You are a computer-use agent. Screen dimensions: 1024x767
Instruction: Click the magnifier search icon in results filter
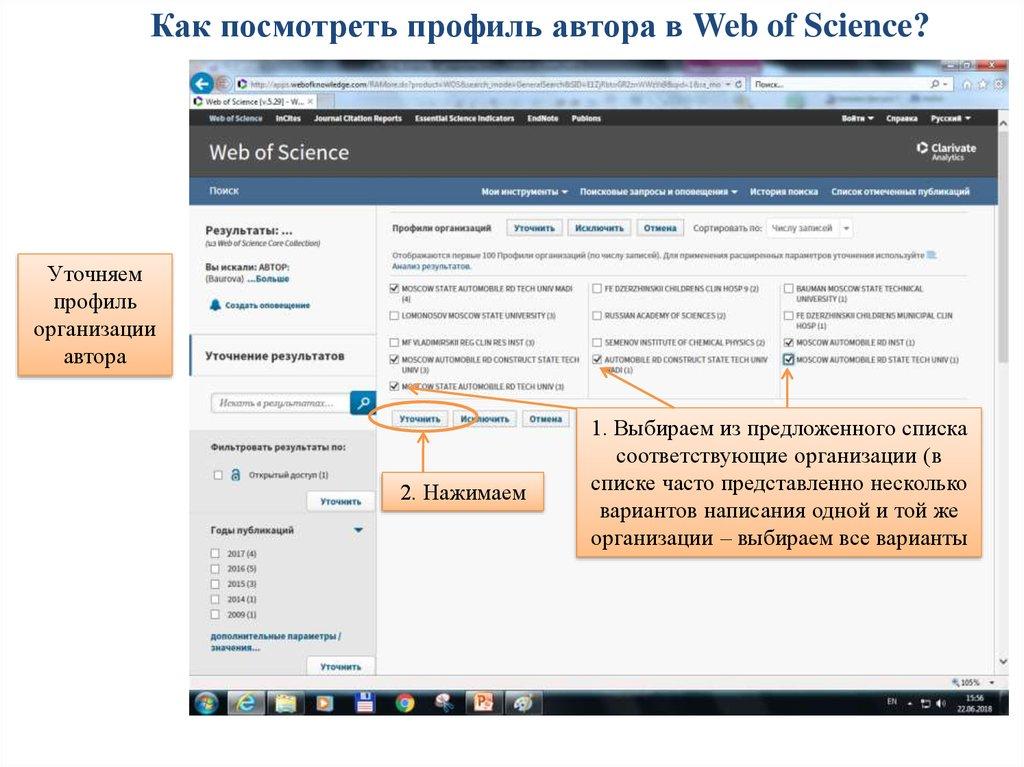pyautogui.click(x=361, y=402)
